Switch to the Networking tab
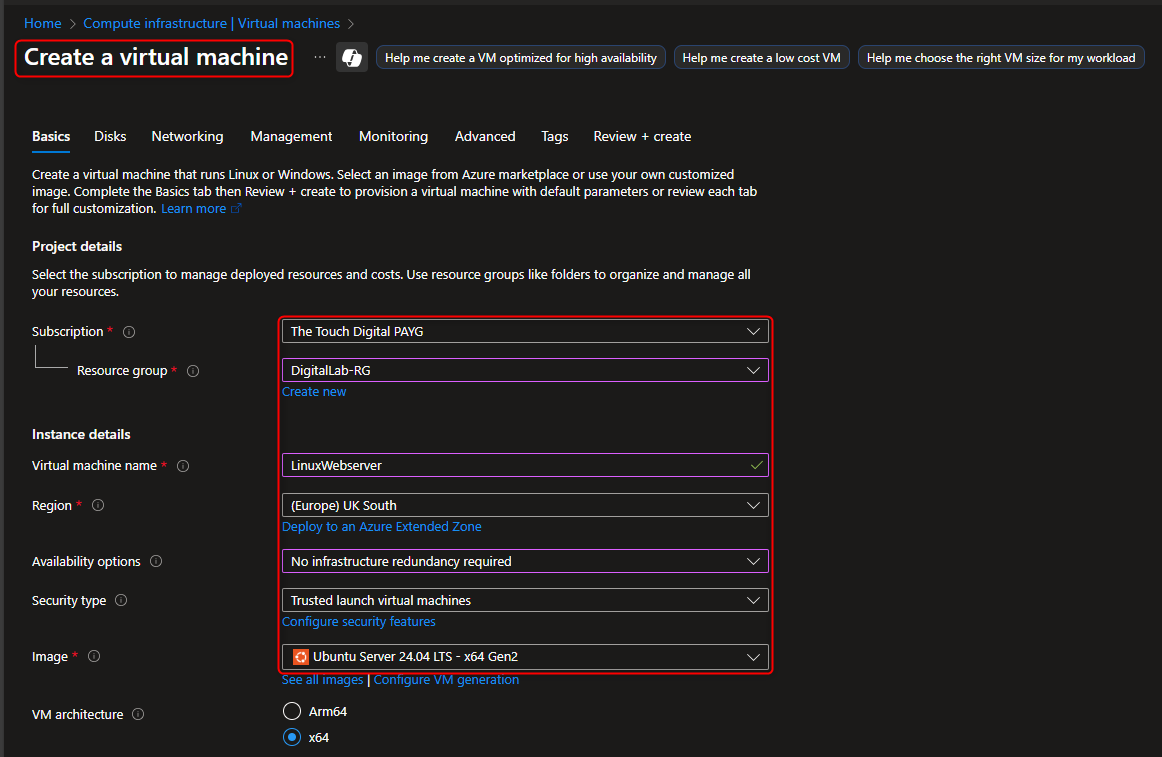1162x757 pixels. pyautogui.click(x=187, y=136)
